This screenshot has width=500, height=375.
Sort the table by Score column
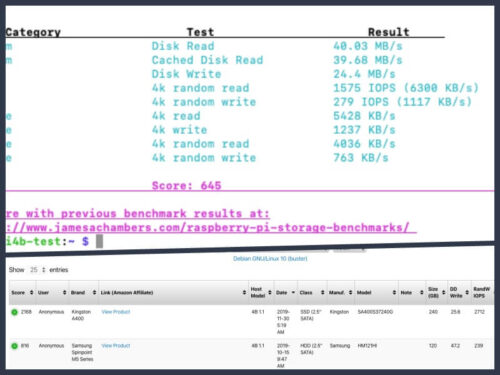pos(22,293)
